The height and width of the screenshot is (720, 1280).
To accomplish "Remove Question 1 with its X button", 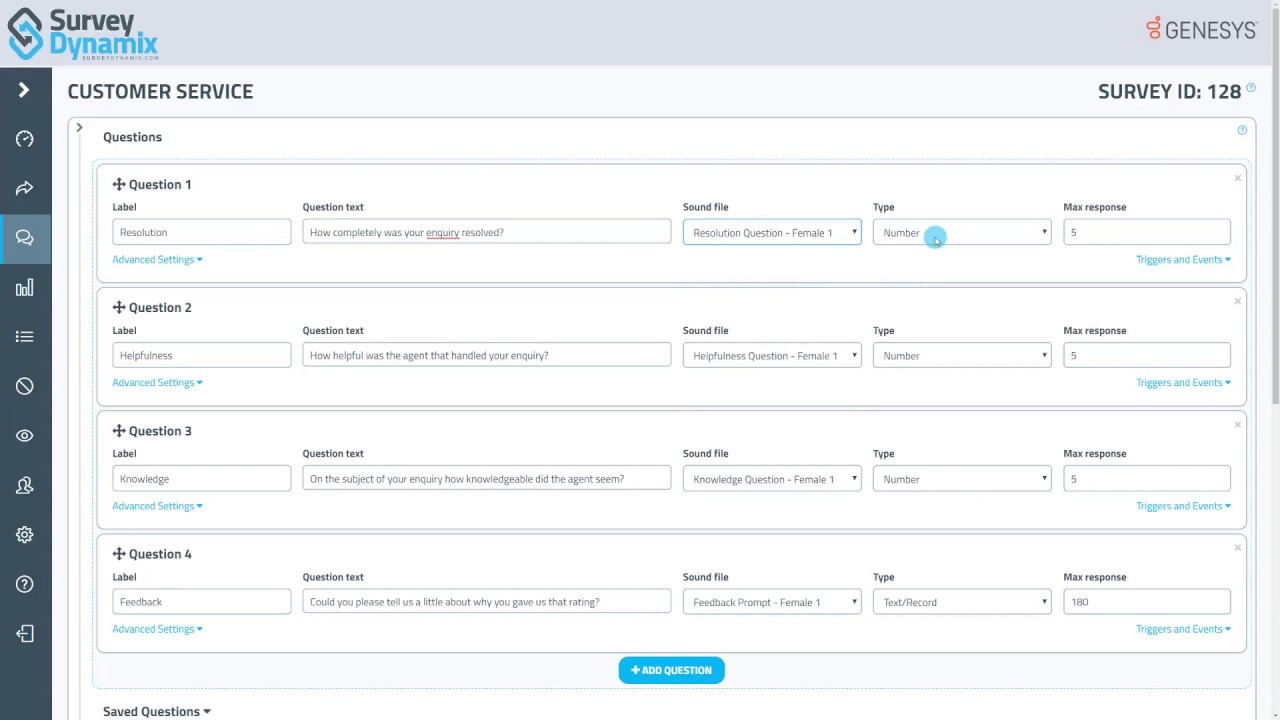I will pos(1237,178).
